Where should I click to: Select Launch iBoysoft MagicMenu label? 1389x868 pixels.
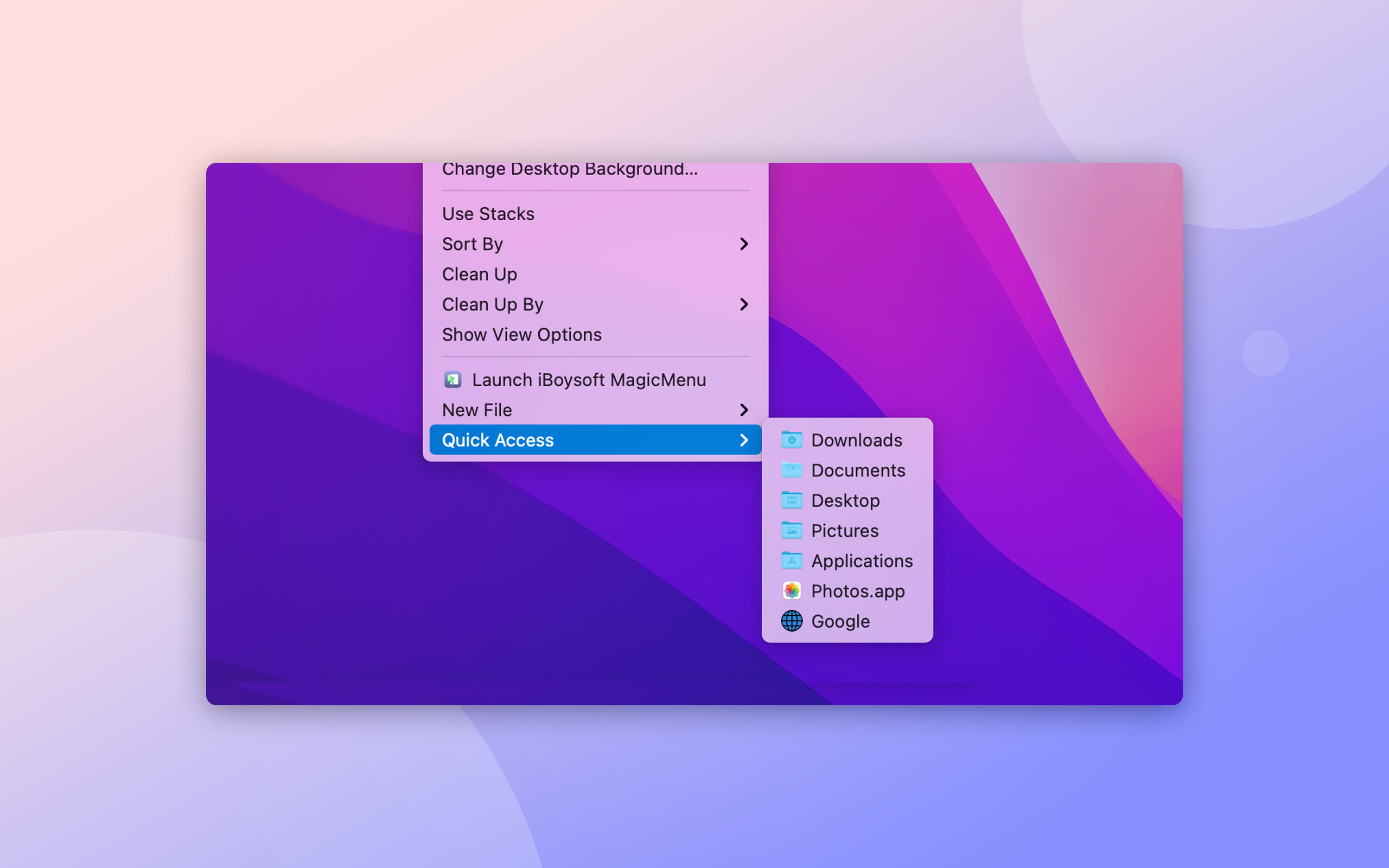(x=589, y=379)
